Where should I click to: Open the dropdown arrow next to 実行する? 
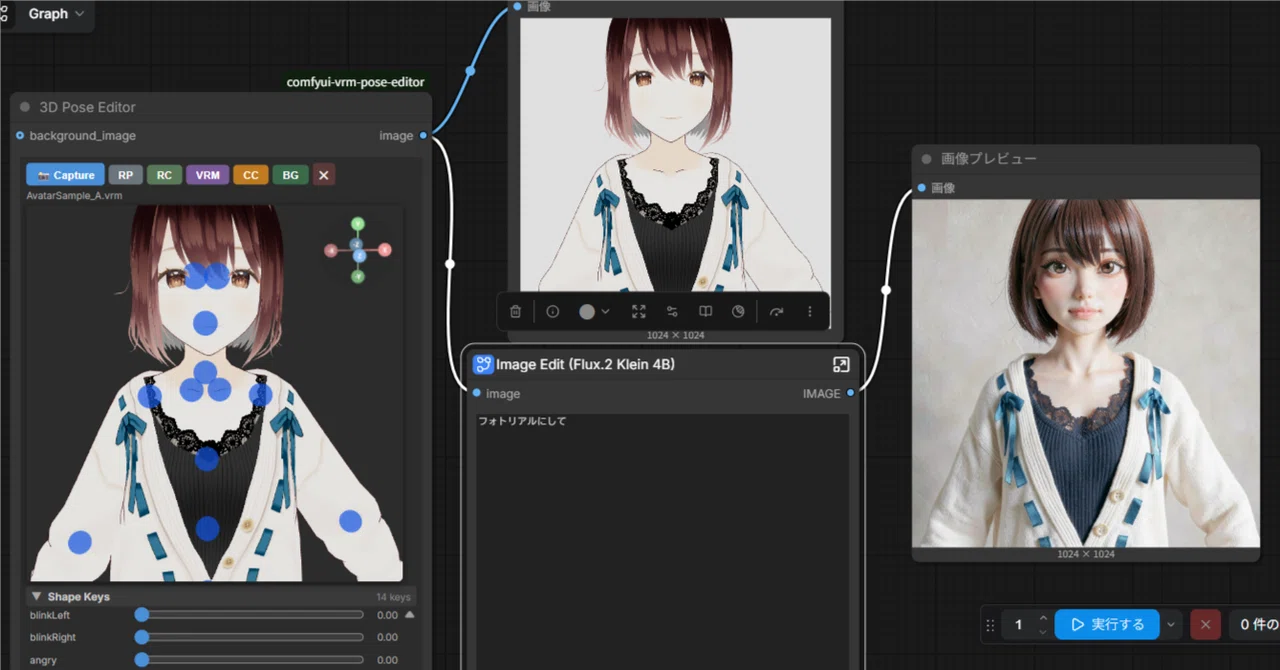pos(1171,625)
